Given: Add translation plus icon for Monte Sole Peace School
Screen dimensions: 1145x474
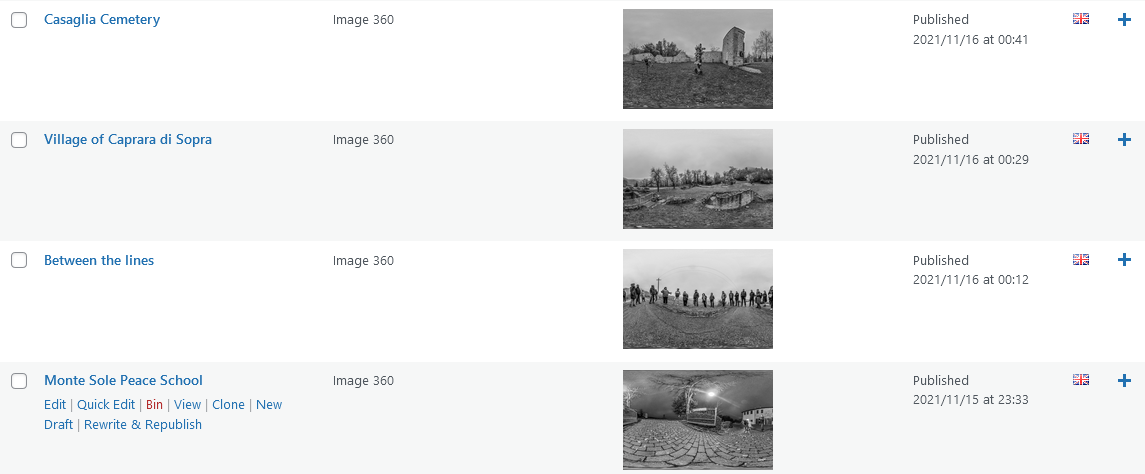Looking at the screenshot, I should (1125, 381).
